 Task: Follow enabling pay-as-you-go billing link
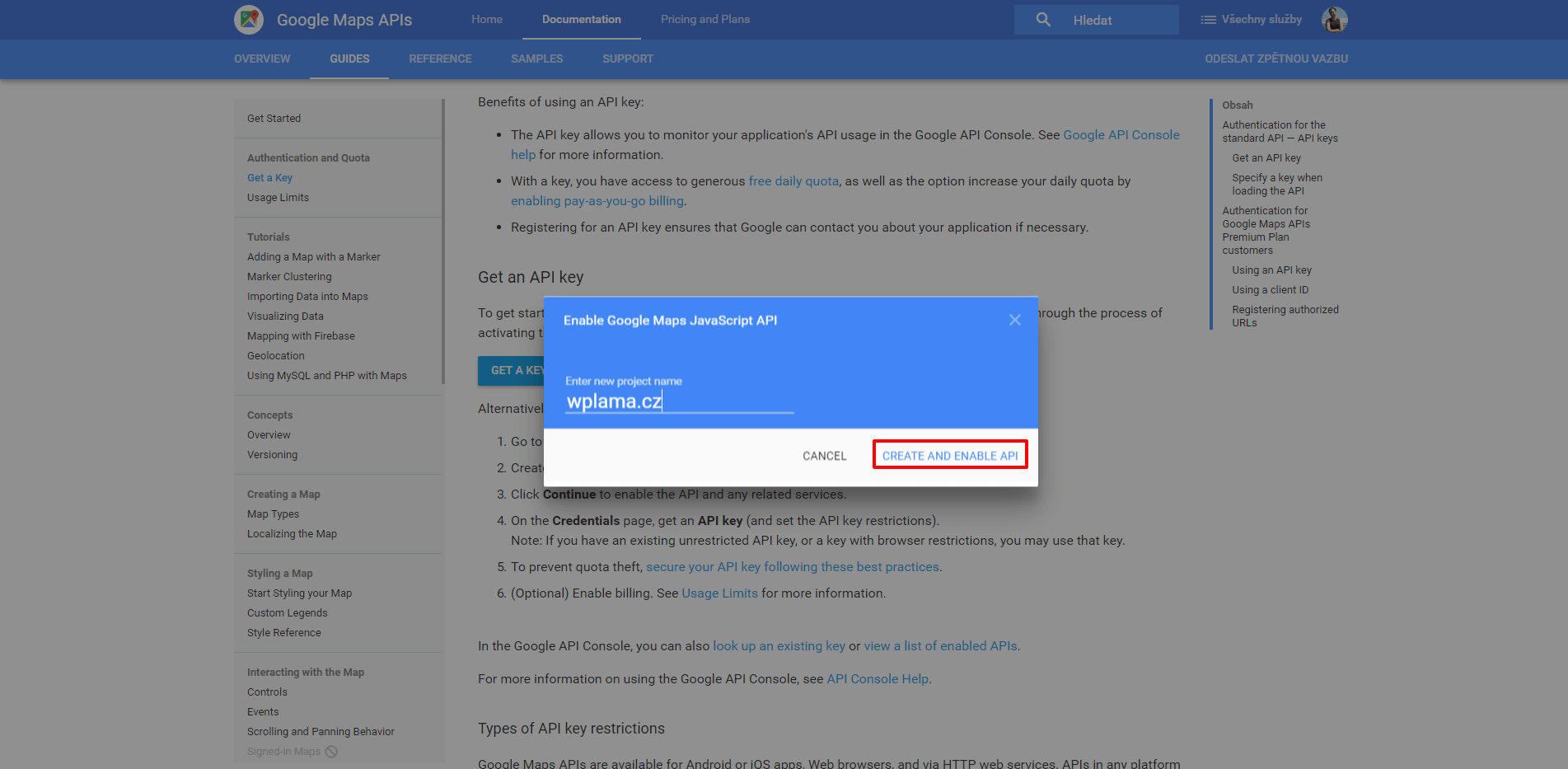coord(597,200)
